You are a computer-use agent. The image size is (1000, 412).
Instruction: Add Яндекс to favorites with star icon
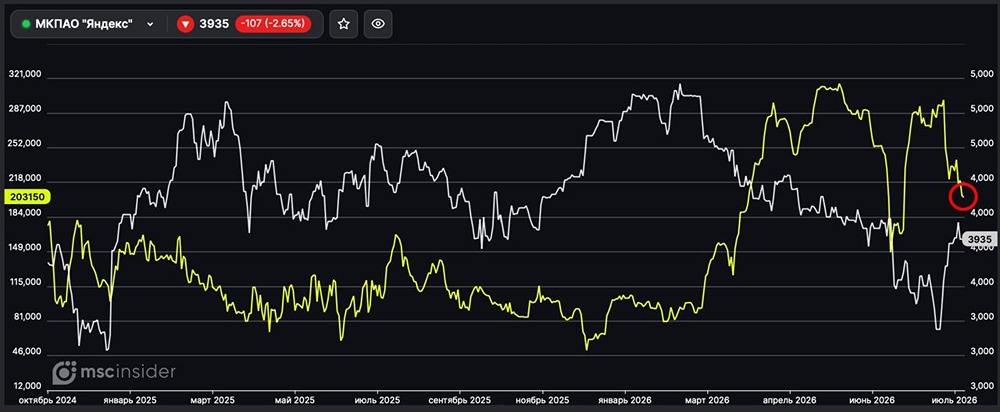point(344,24)
